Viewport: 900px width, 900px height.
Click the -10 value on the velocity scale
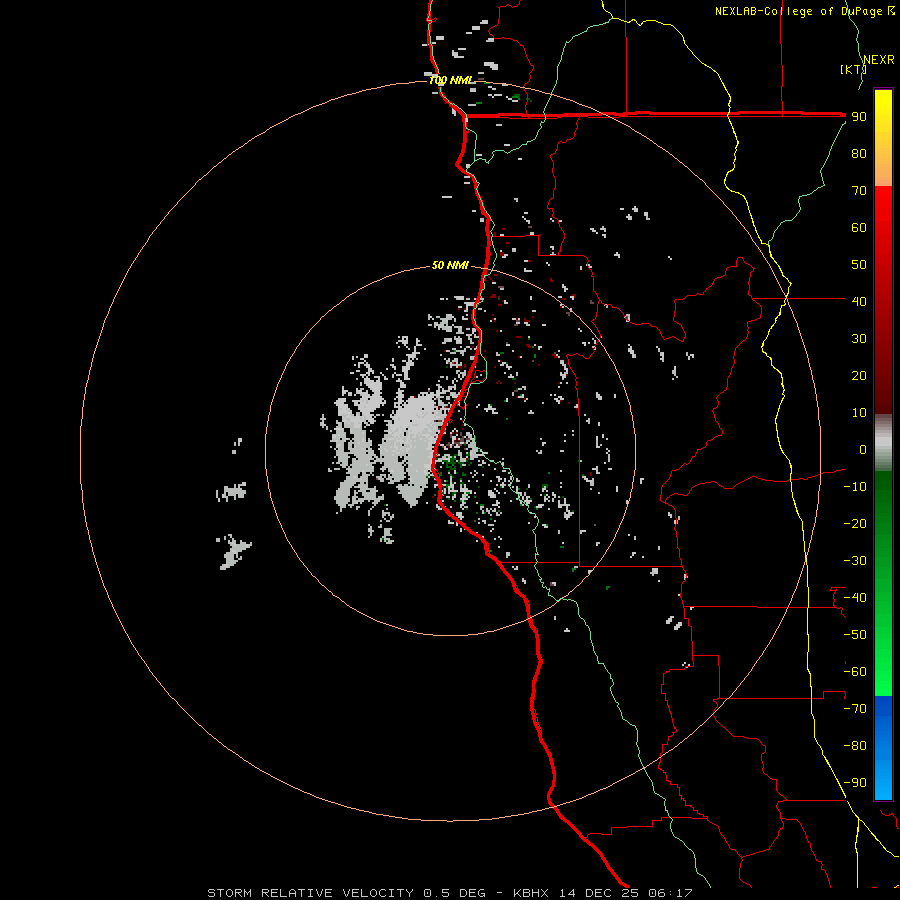pyautogui.click(x=855, y=487)
